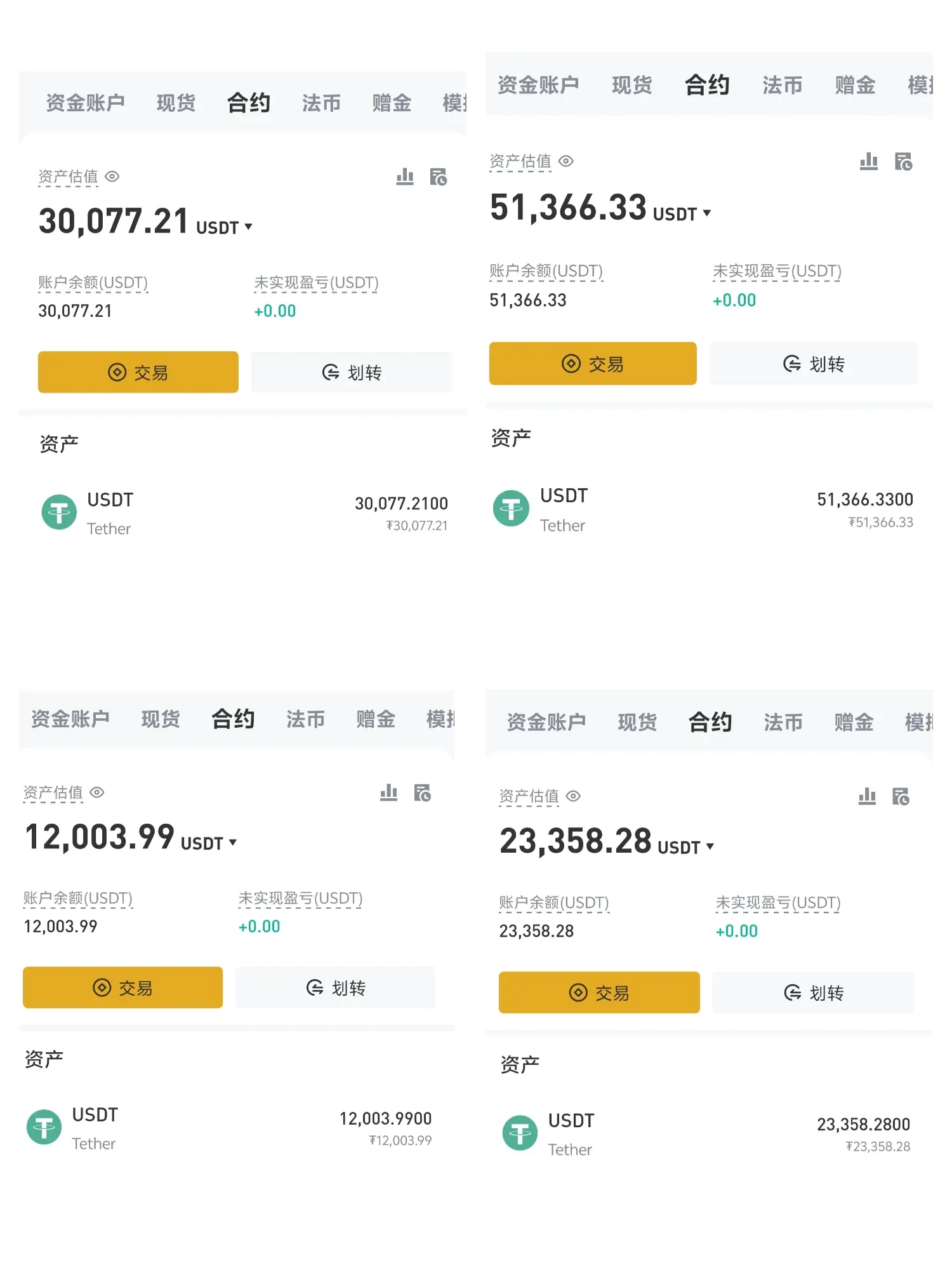Hide asset value using eye above 30,077.21
The image size is (952, 1270).
(112, 177)
